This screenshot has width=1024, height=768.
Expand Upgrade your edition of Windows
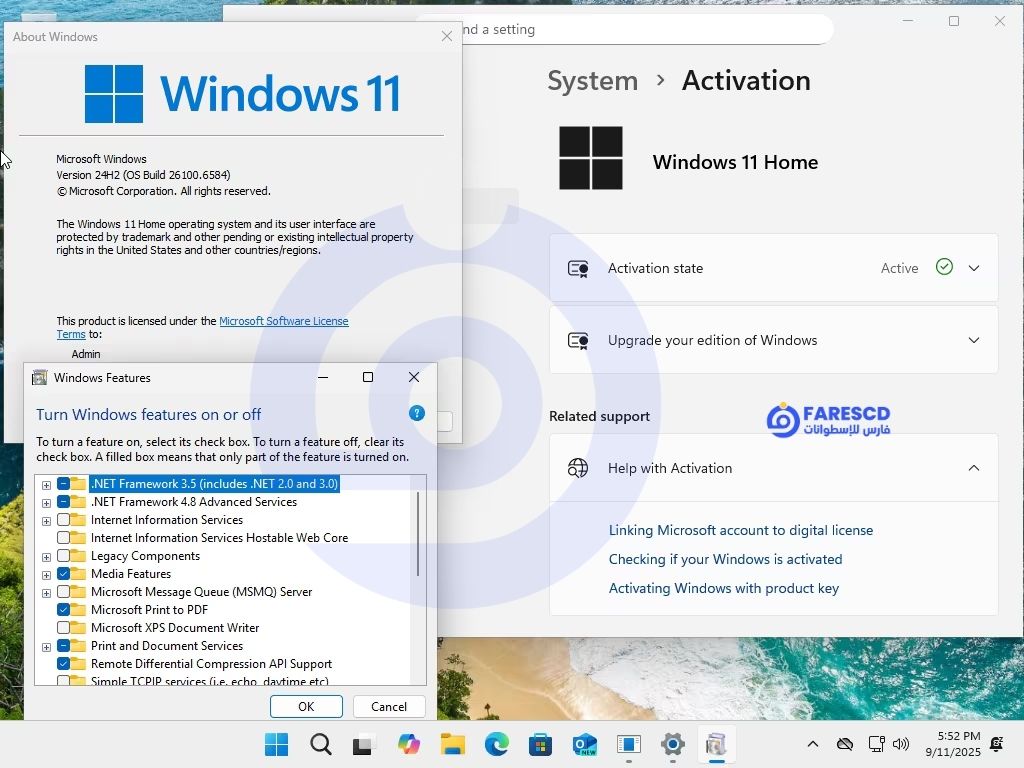tap(973, 340)
